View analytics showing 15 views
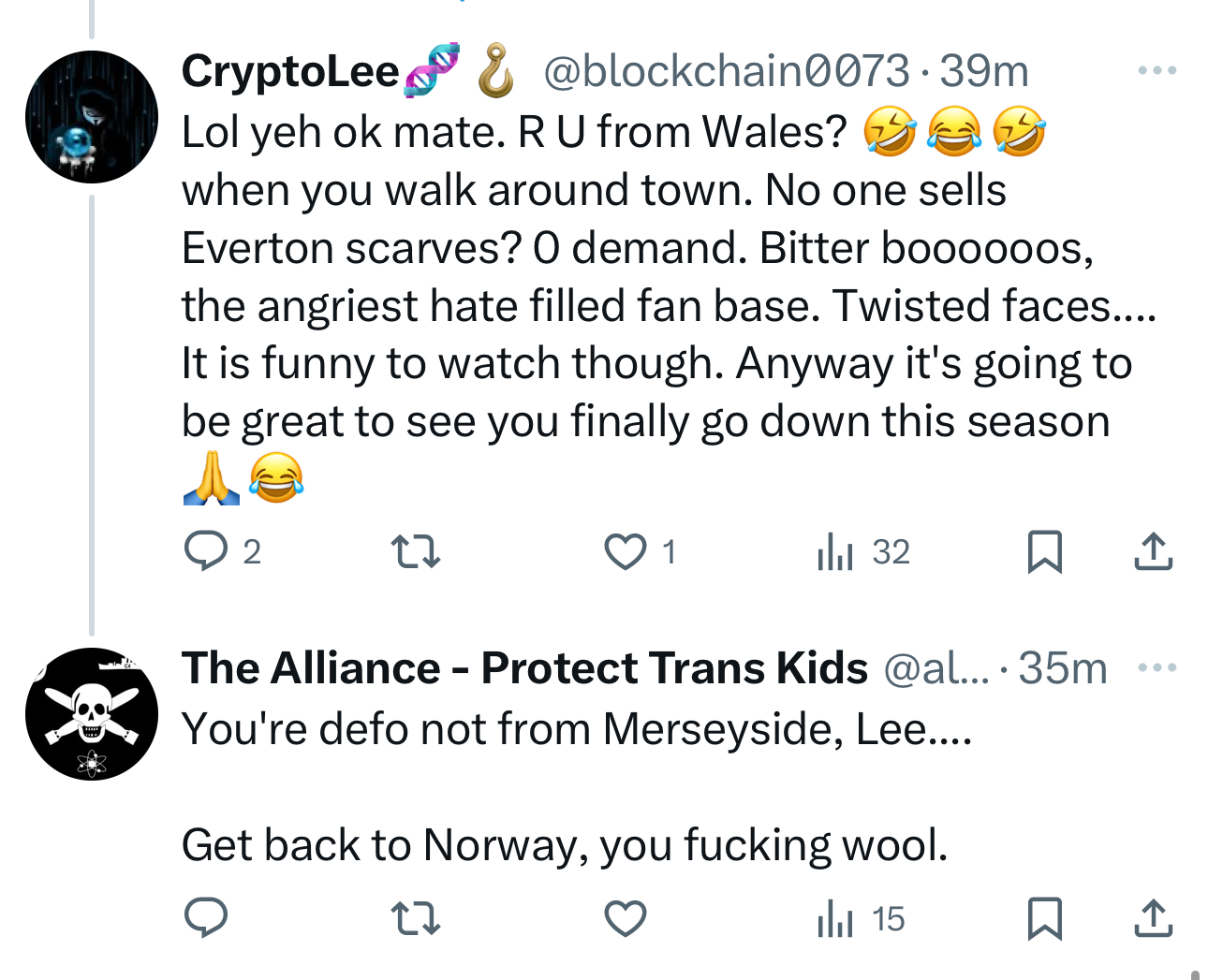 860,918
